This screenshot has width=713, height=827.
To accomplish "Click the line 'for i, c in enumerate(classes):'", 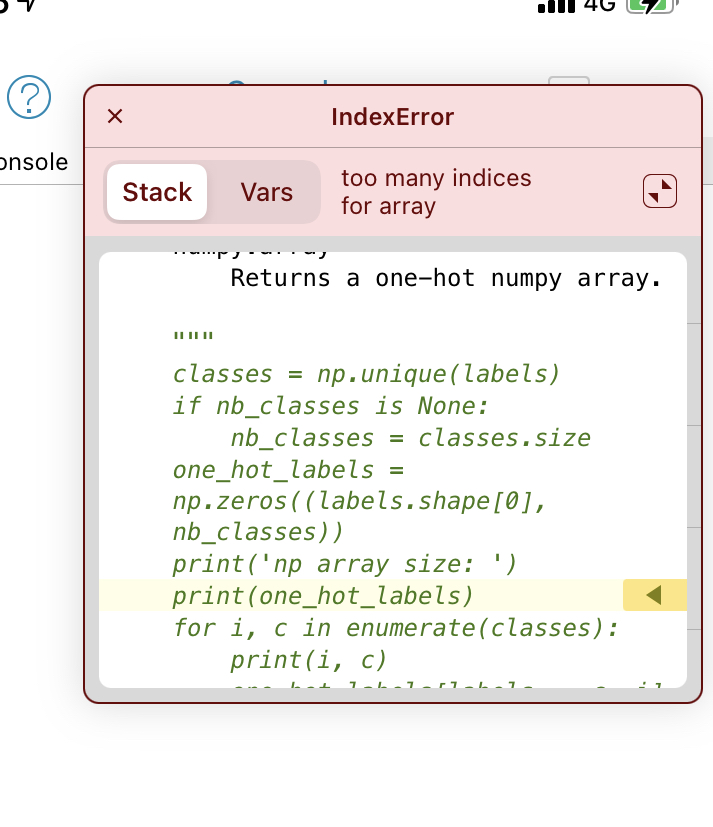I will (396, 628).
